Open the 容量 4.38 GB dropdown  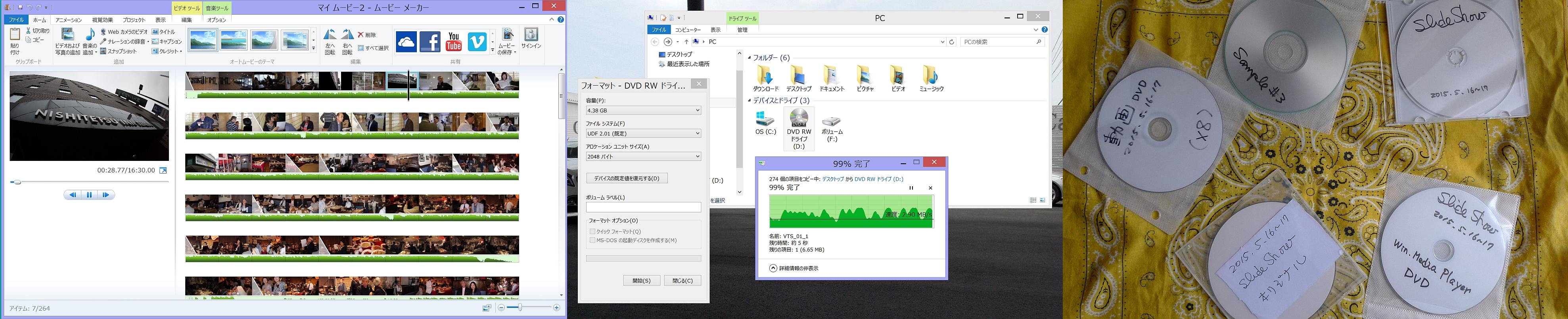643,110
